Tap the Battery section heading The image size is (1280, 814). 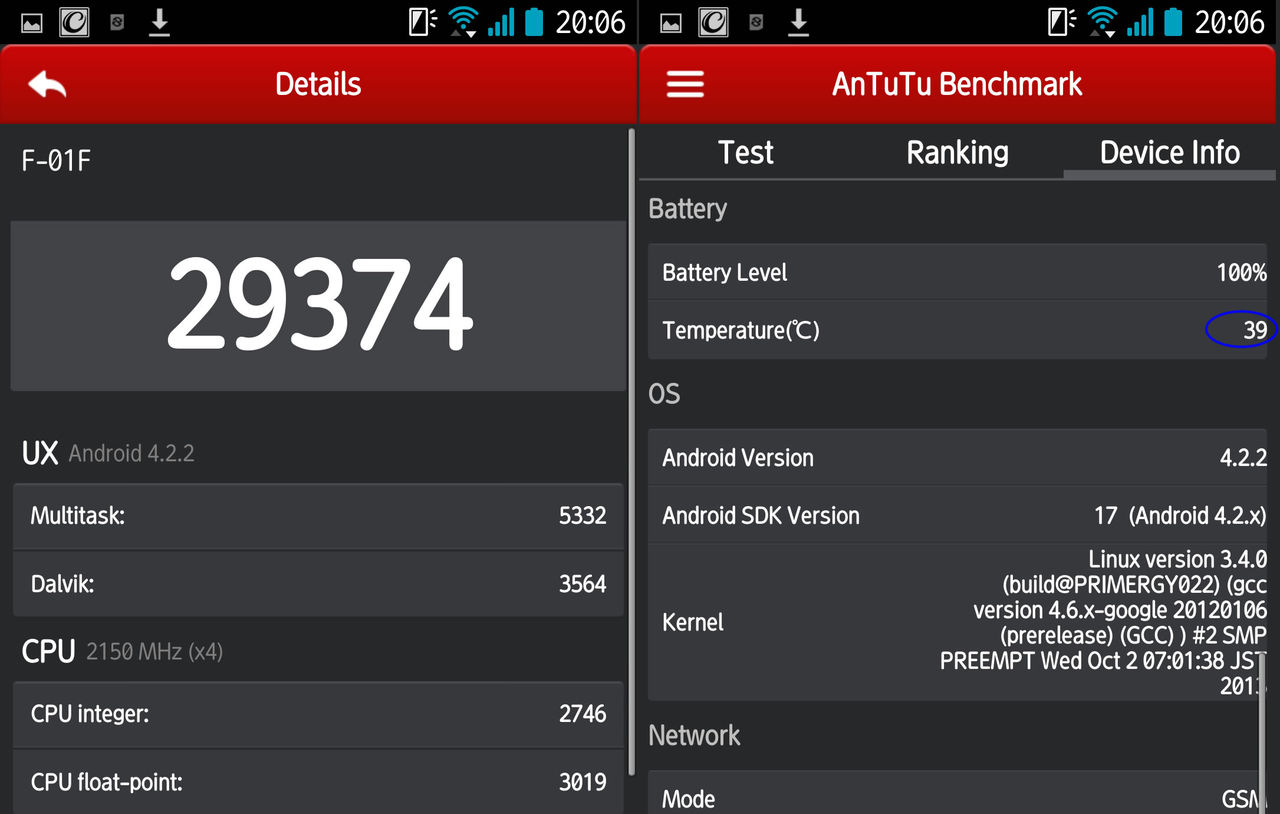688,209
